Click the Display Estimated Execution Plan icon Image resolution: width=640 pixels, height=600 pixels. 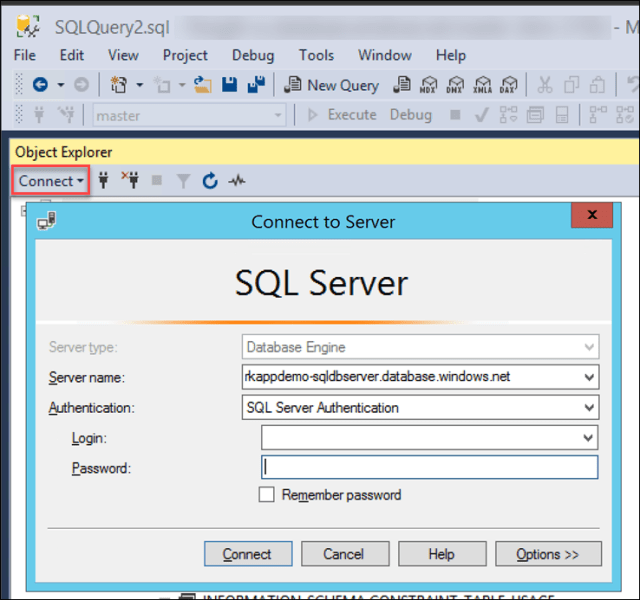coord(509,115)
